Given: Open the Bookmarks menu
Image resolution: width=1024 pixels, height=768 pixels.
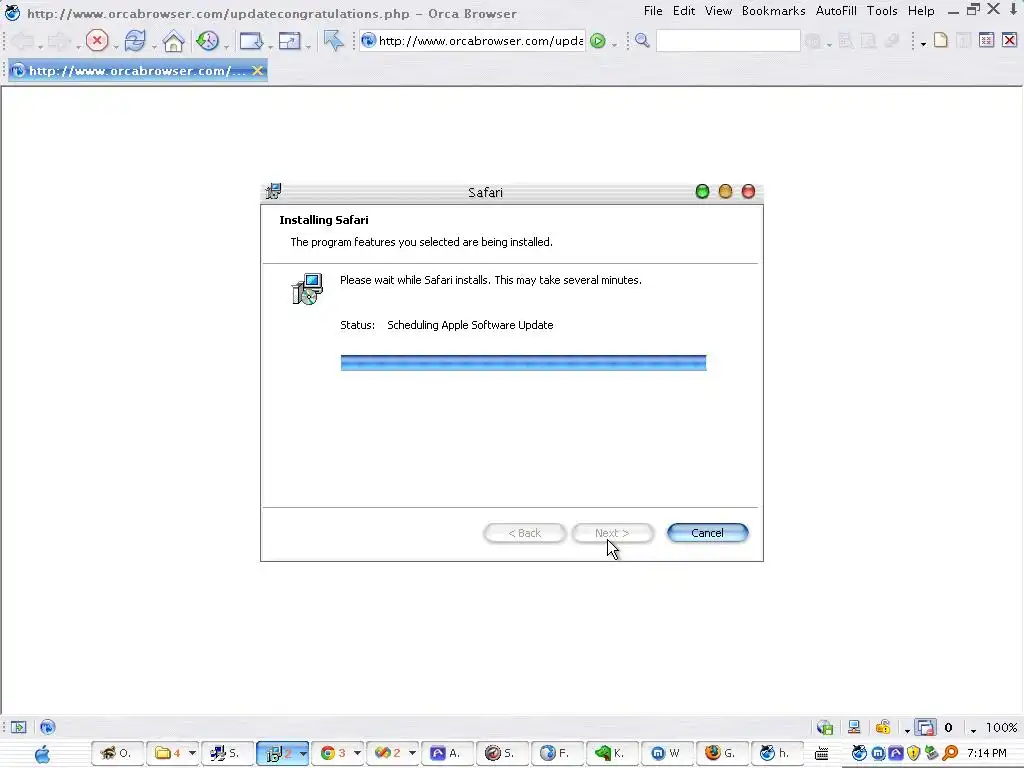Looking at the screenshot, I should pyautogui.click(x=773, y=11).
